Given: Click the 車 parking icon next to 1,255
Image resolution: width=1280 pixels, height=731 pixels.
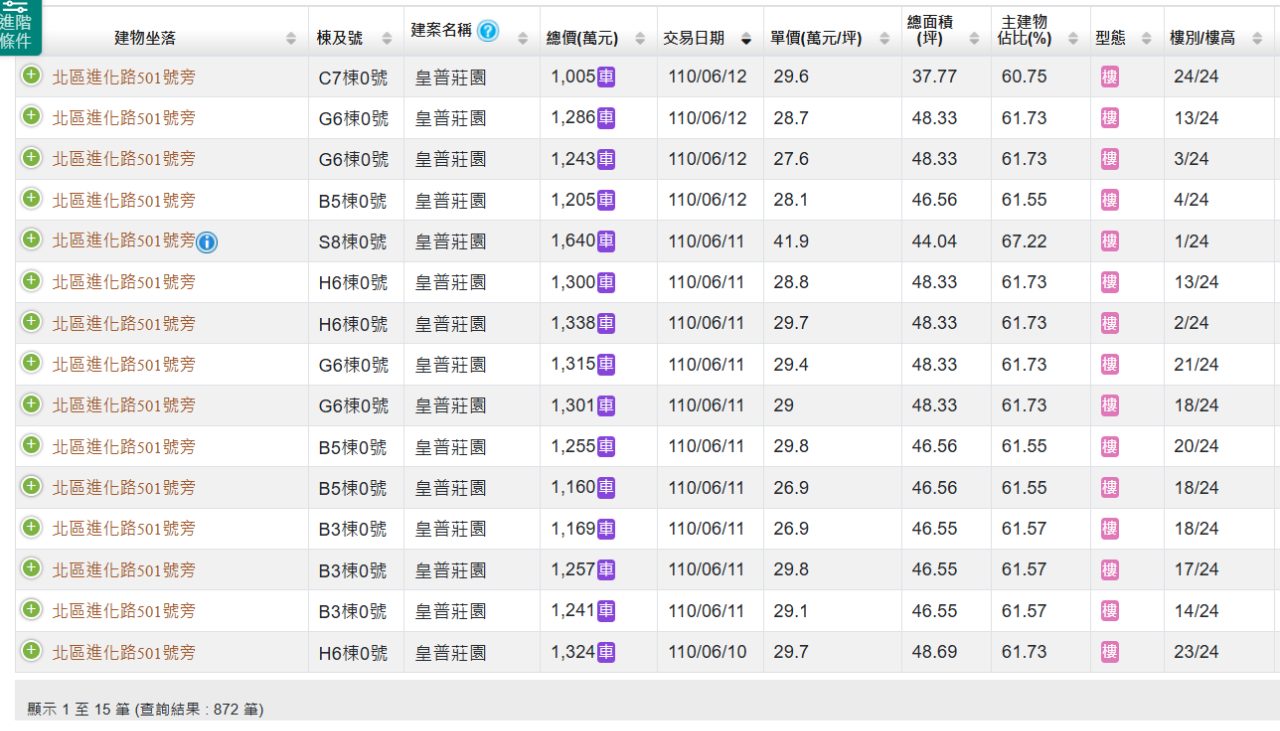Looking at the screenshot, I should coord(606,446).
